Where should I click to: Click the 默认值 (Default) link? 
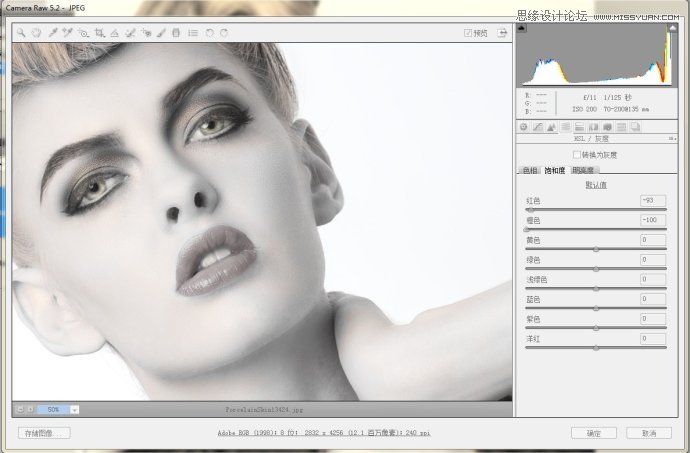coord(596,185)
